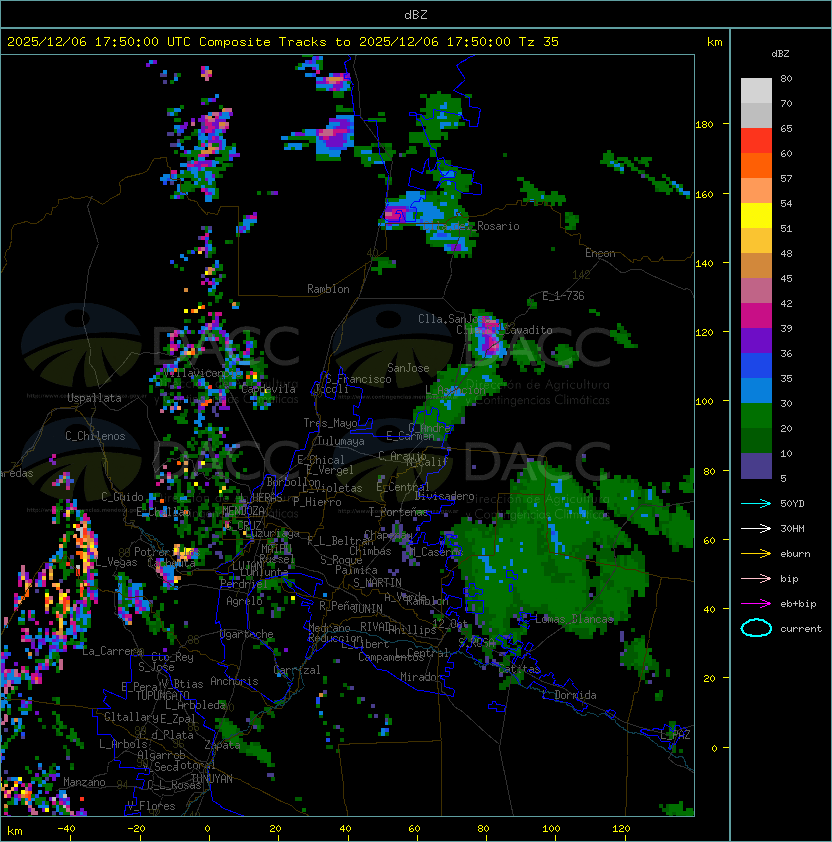
Task: Click the 'Tres_Mayo' map label
Action: pos(330,423)
